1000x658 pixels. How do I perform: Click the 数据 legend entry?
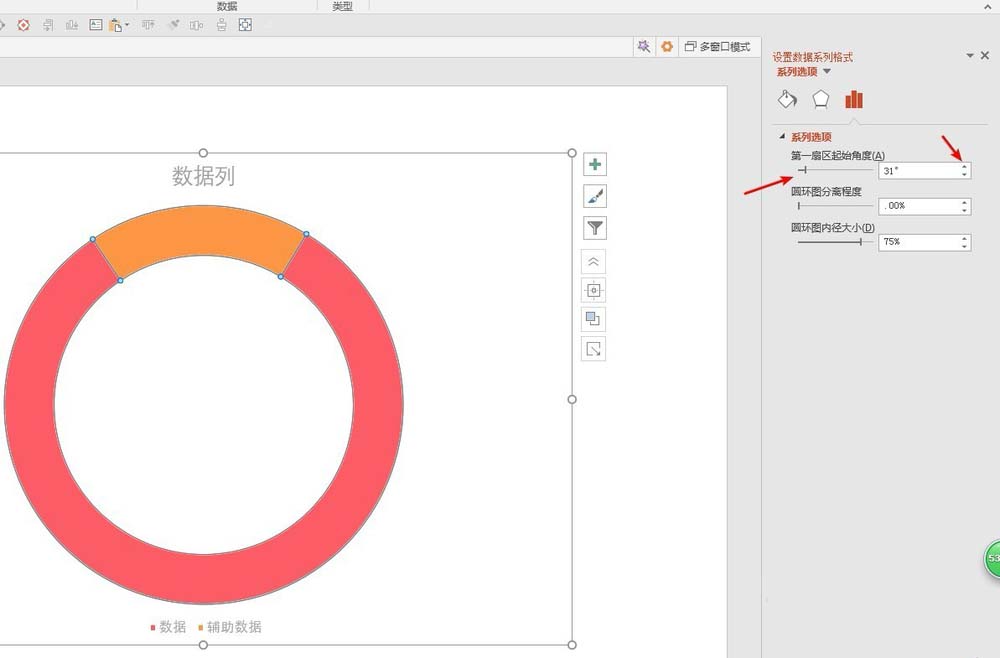[168, 627]
